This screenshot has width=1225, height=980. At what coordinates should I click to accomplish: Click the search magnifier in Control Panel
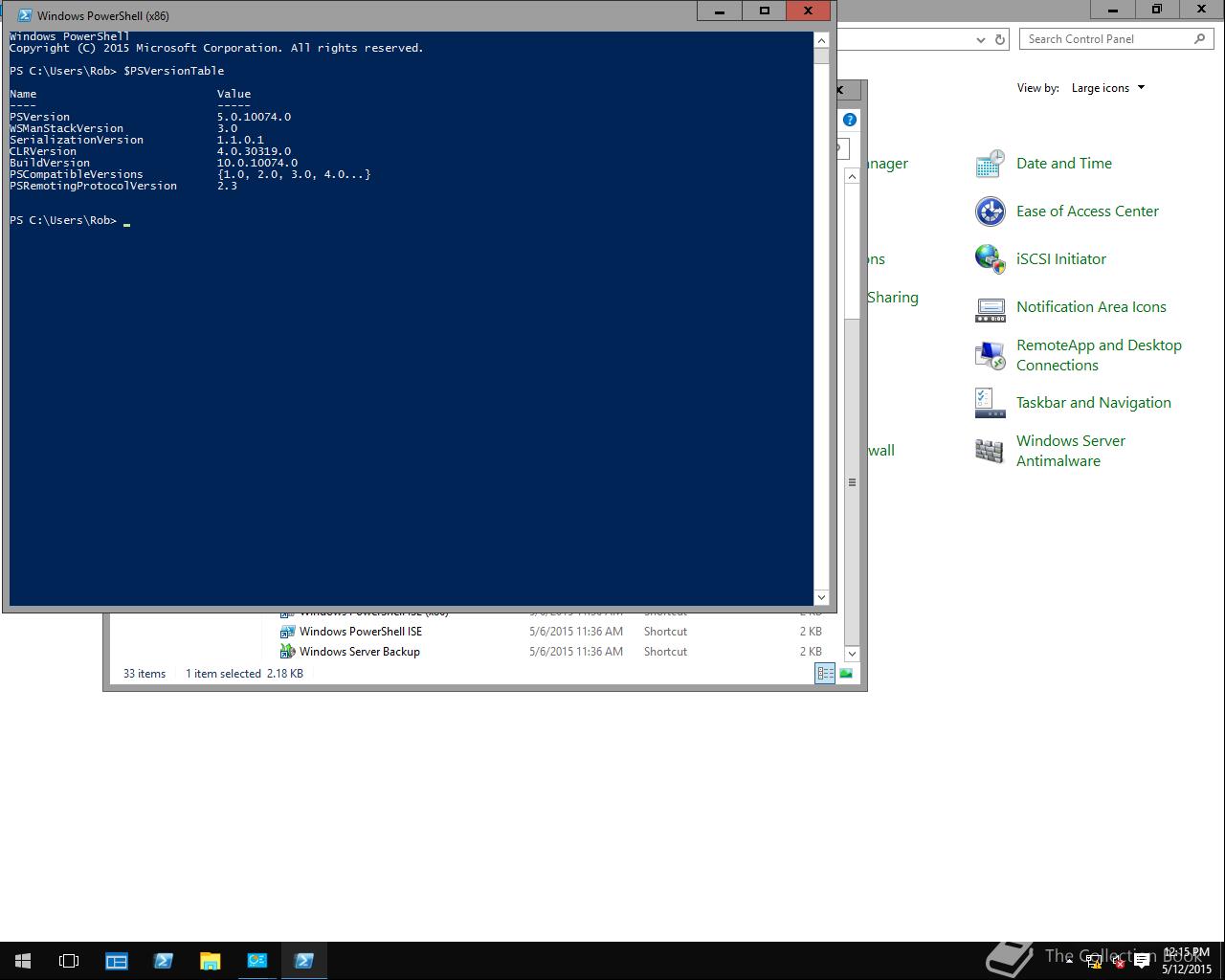(x=1199, y=39)
